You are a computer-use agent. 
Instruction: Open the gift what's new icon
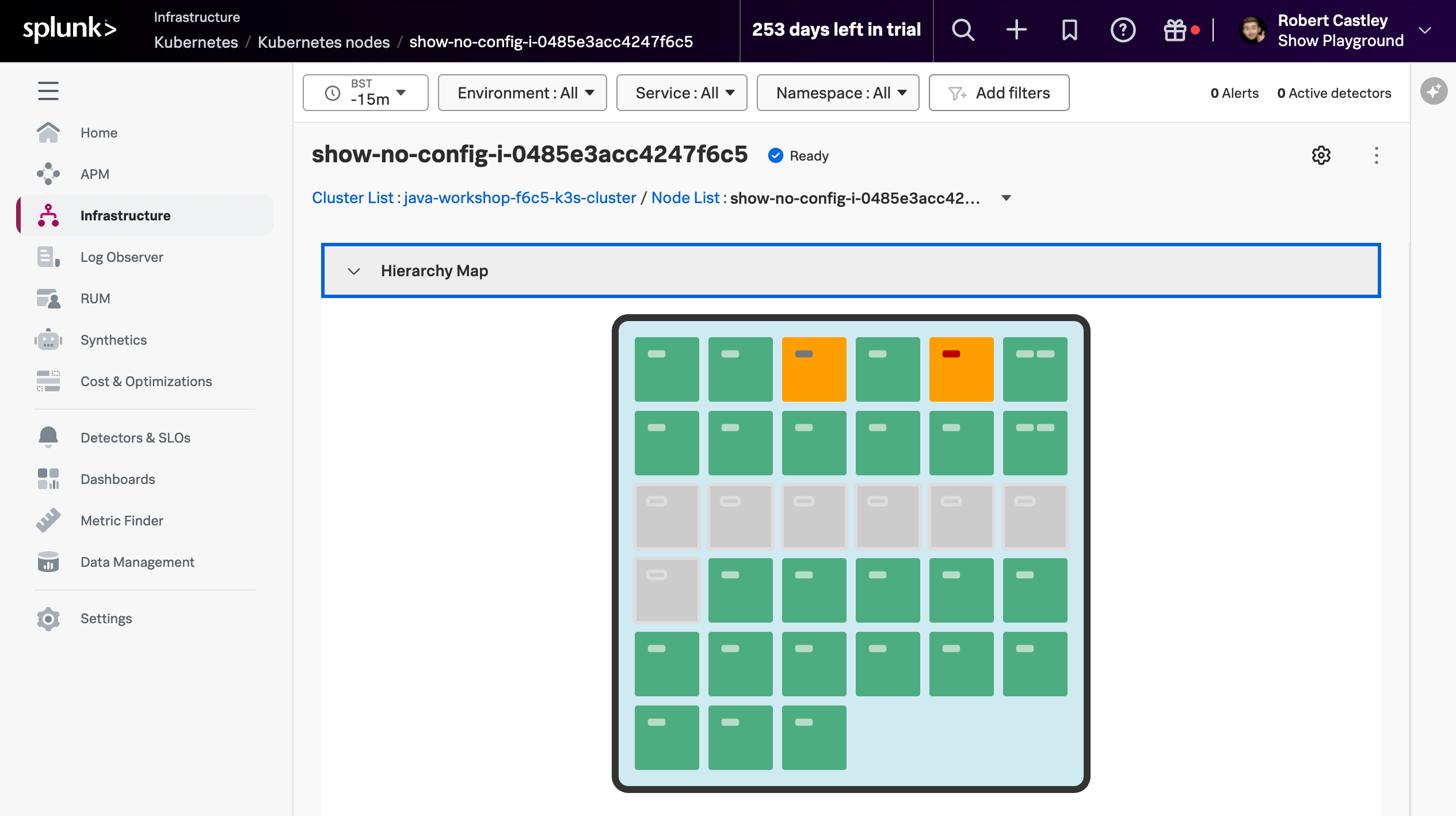tap(1175, 30)
